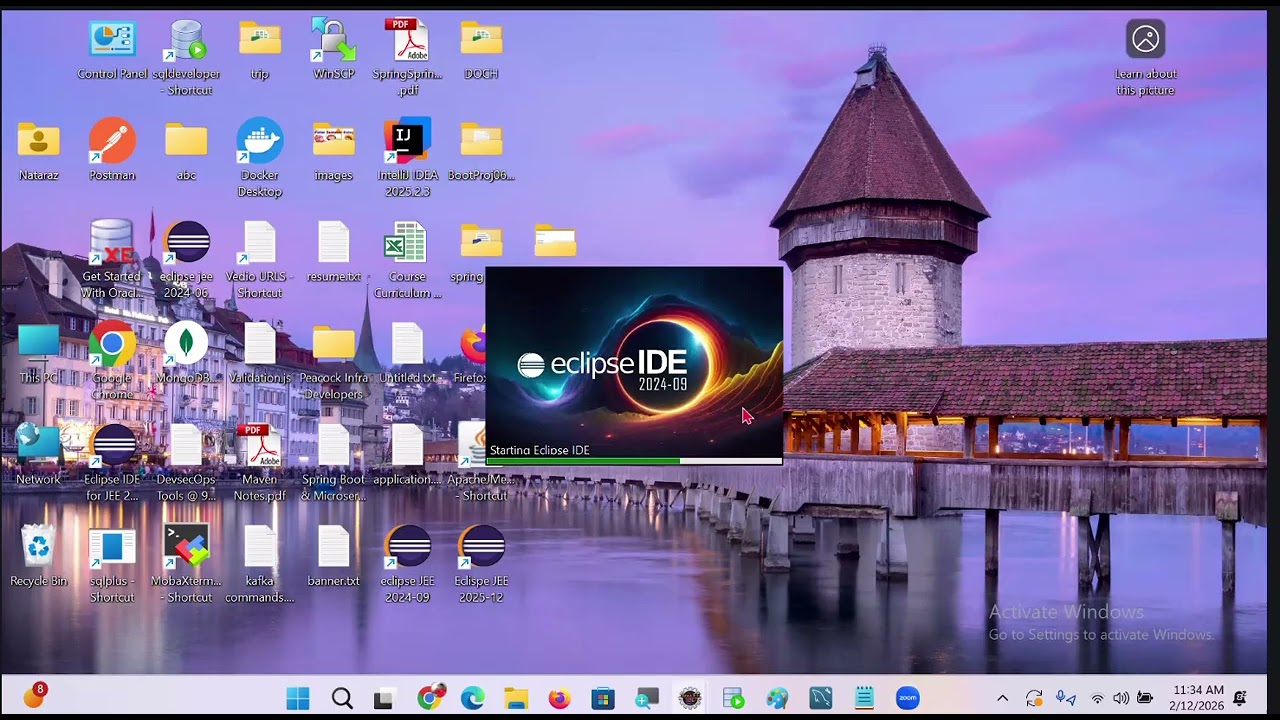Select the resume.txt file

pyautogui.click(x=334, y=252)
